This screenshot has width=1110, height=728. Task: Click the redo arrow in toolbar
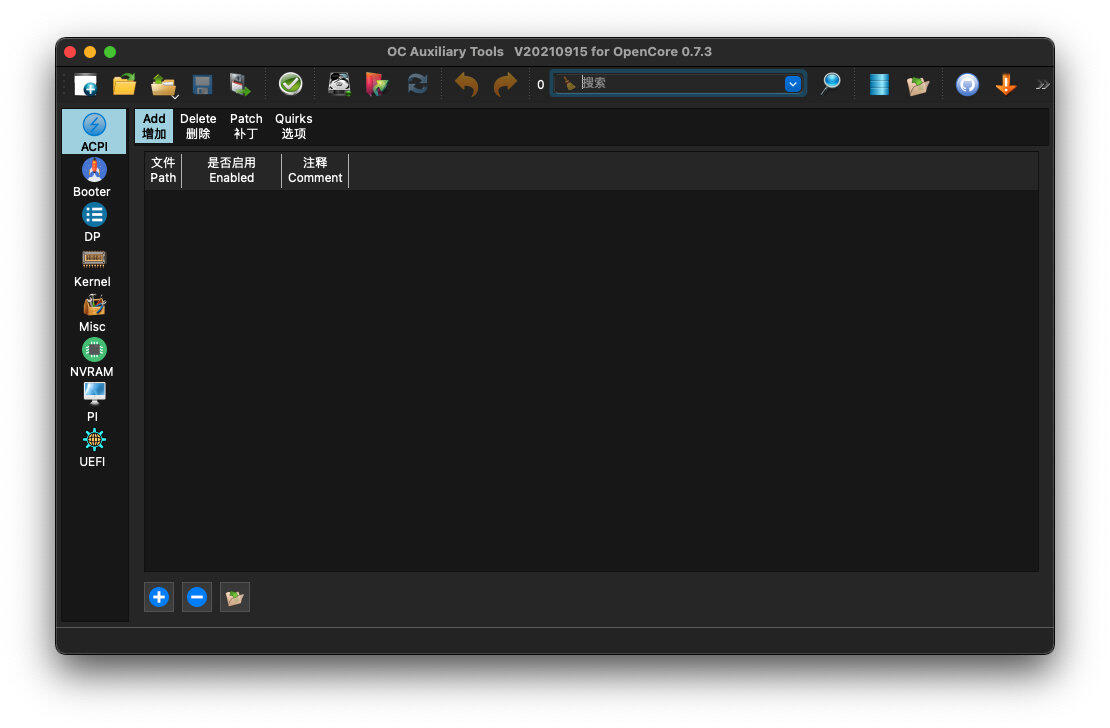click(505, 84)
